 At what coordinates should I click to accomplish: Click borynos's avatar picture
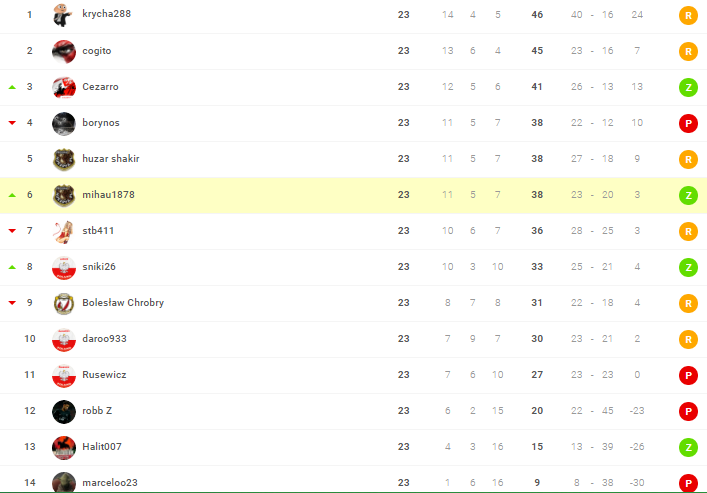pyautogui.click(x=64, y=123)
